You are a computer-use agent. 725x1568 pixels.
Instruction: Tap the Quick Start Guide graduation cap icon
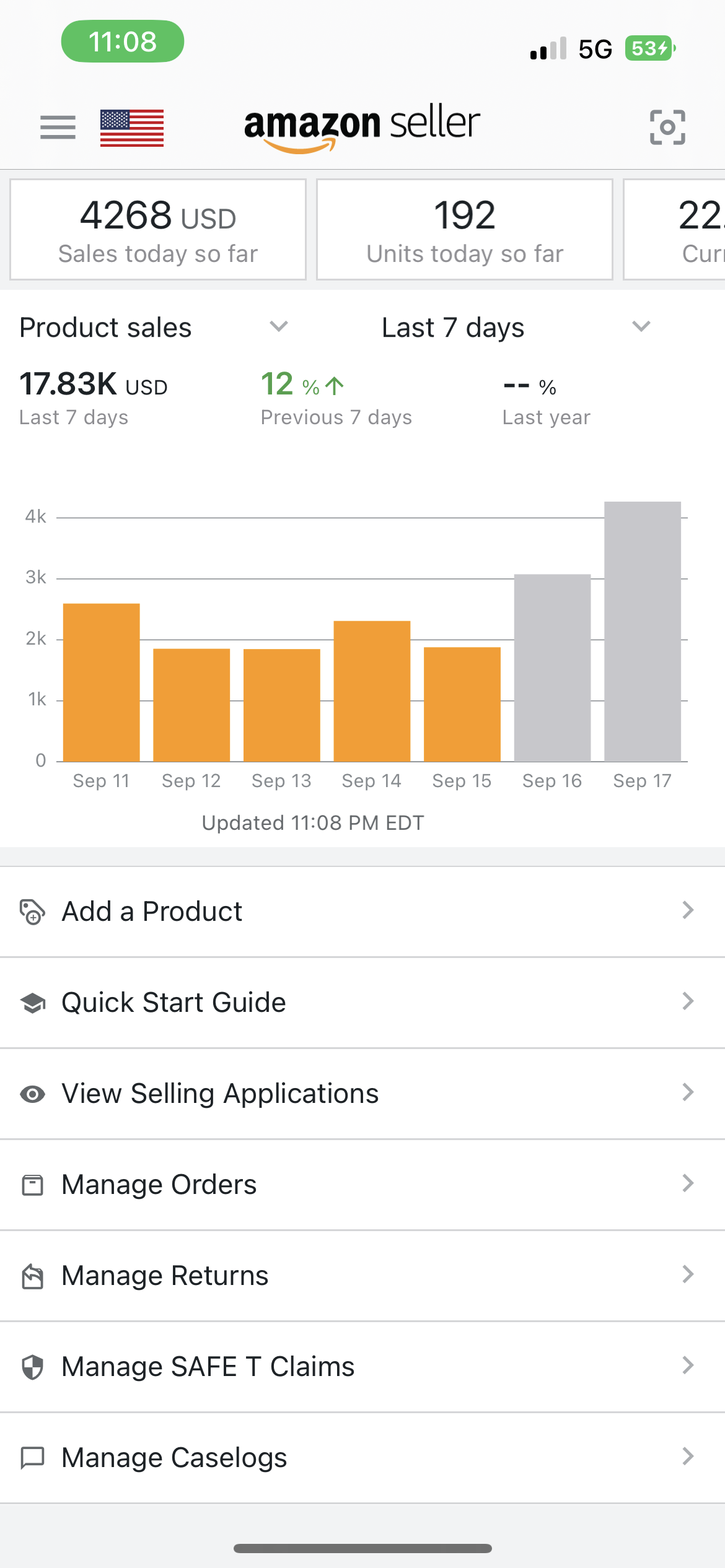(x=32, y=1003)
